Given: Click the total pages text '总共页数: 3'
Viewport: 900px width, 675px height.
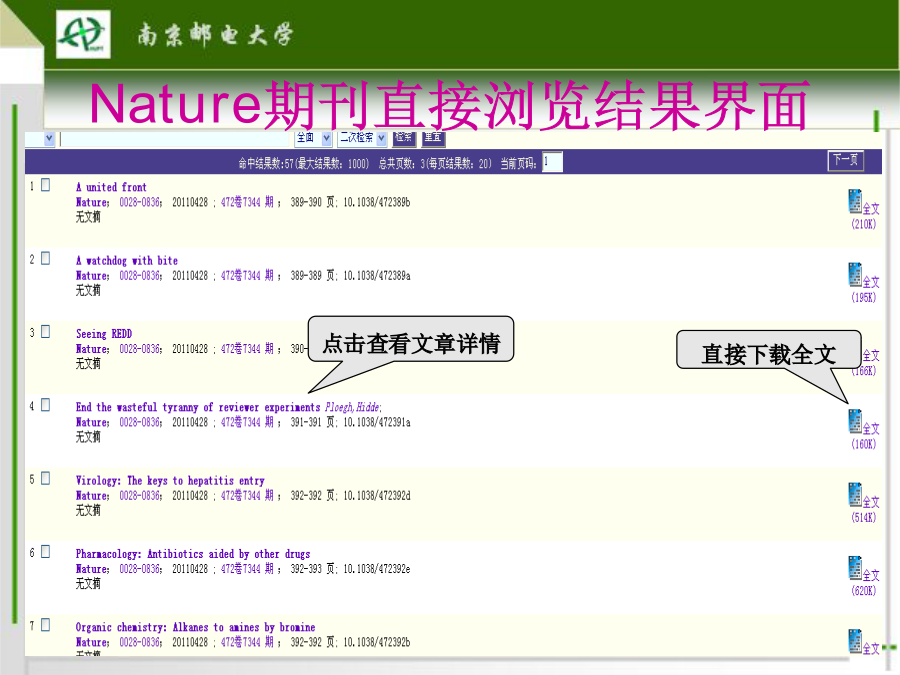Looking at the screenshot, I should coord(401,164).
